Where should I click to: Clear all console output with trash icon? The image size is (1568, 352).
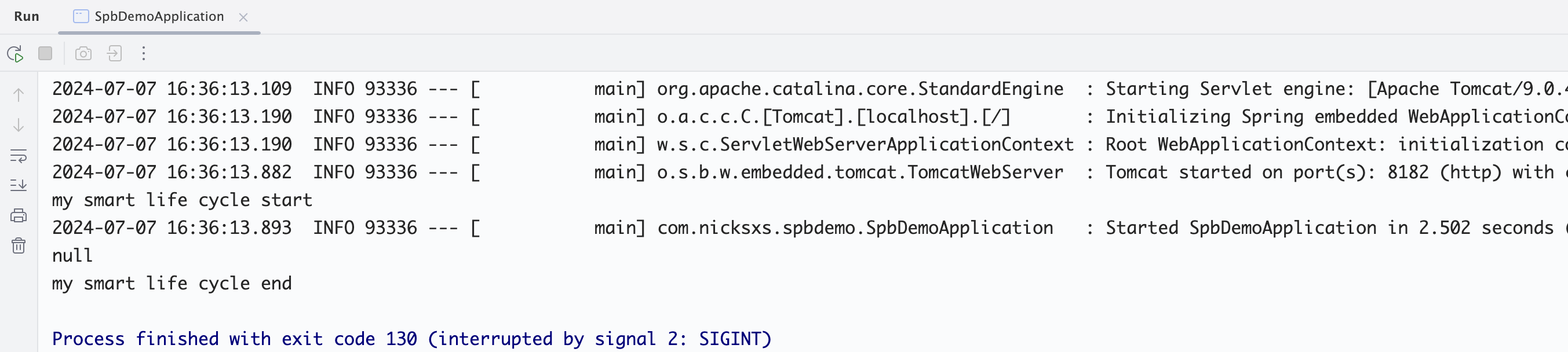pos(19,245)
